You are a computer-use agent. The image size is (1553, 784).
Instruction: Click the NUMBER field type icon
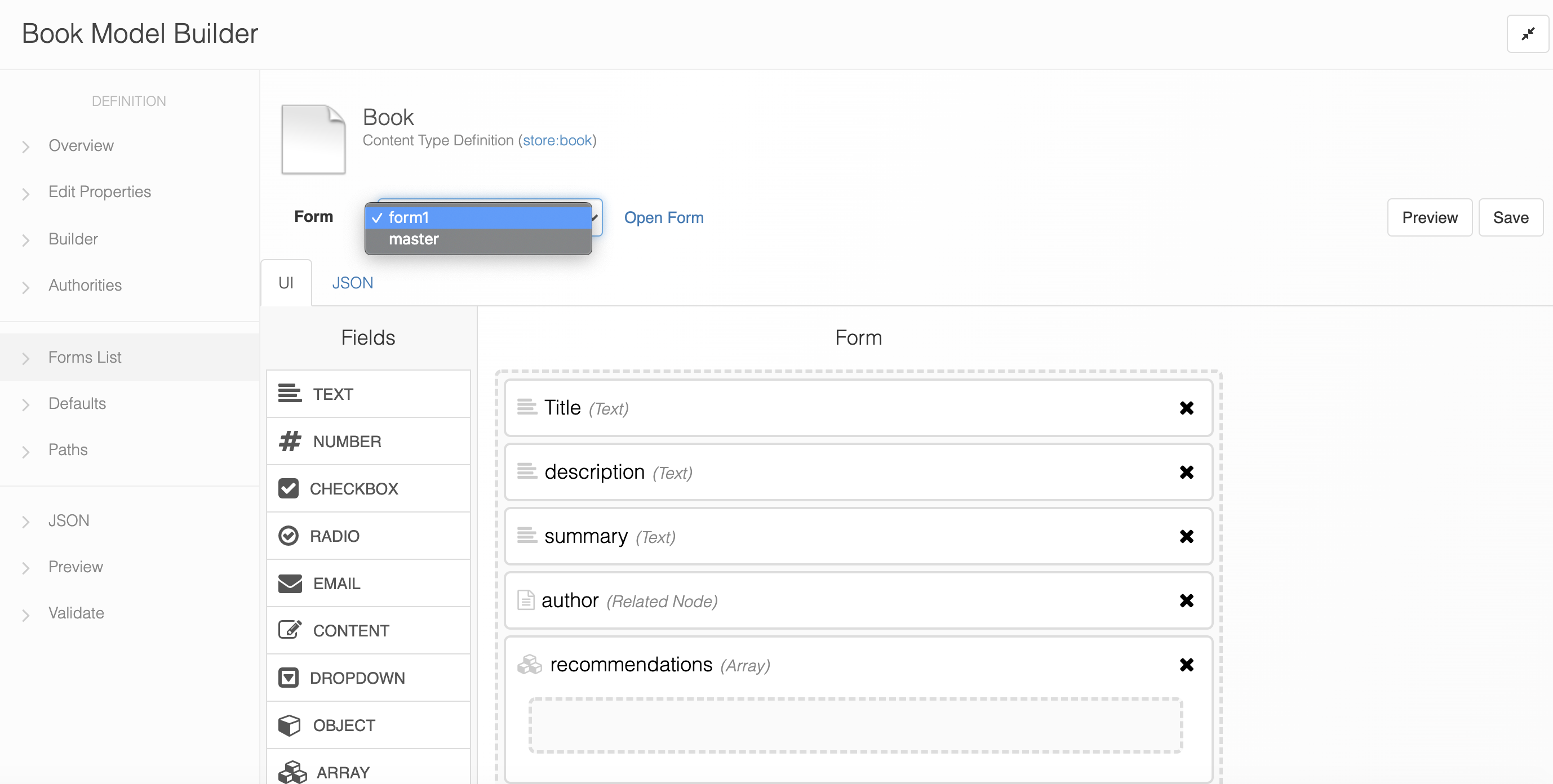(289, 440)
